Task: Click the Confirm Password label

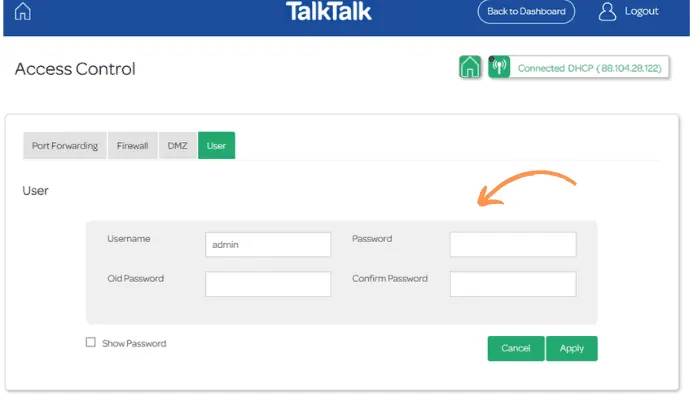Action: click(390, 279)
